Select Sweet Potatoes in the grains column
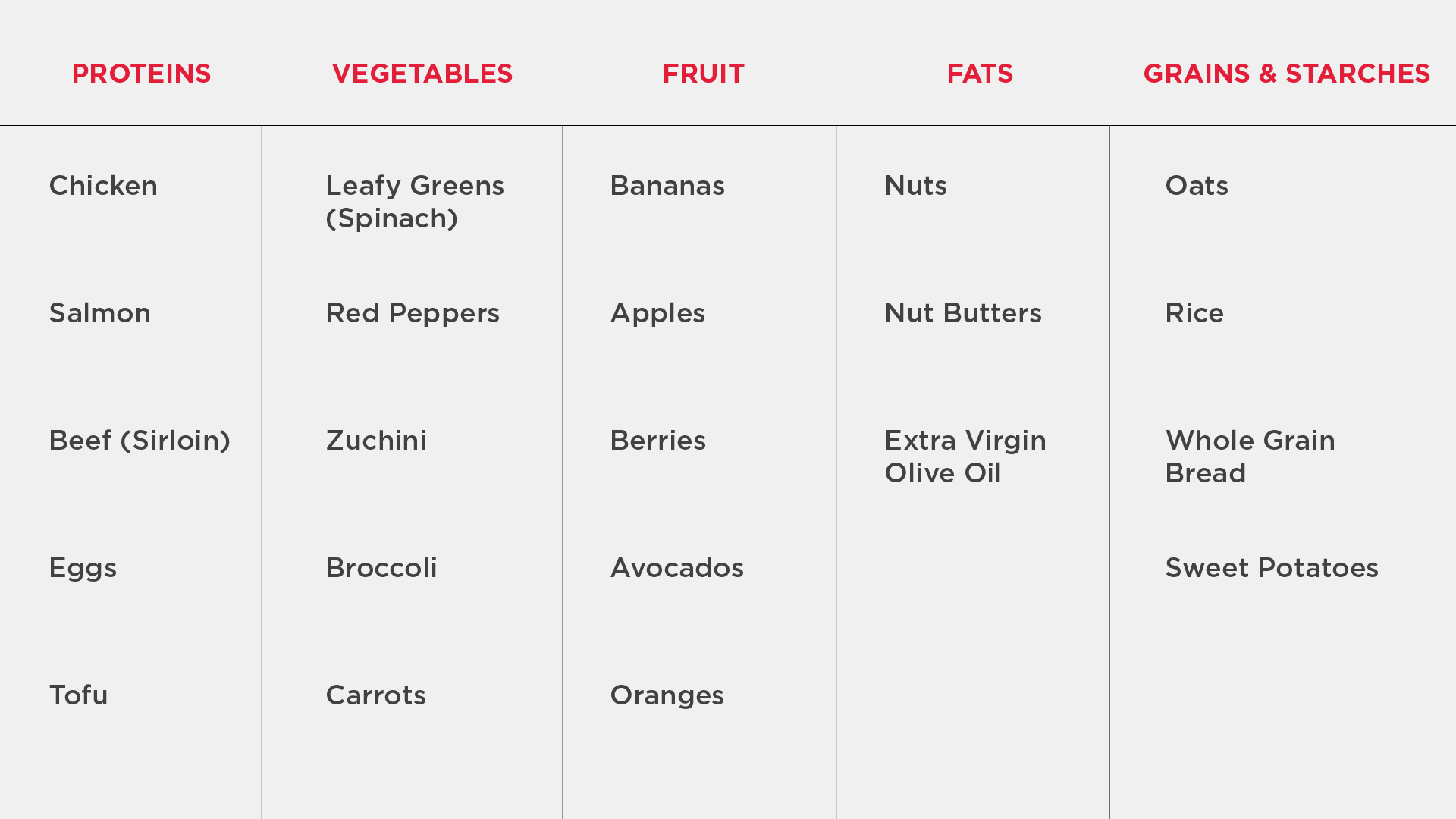 (1272, 568)
